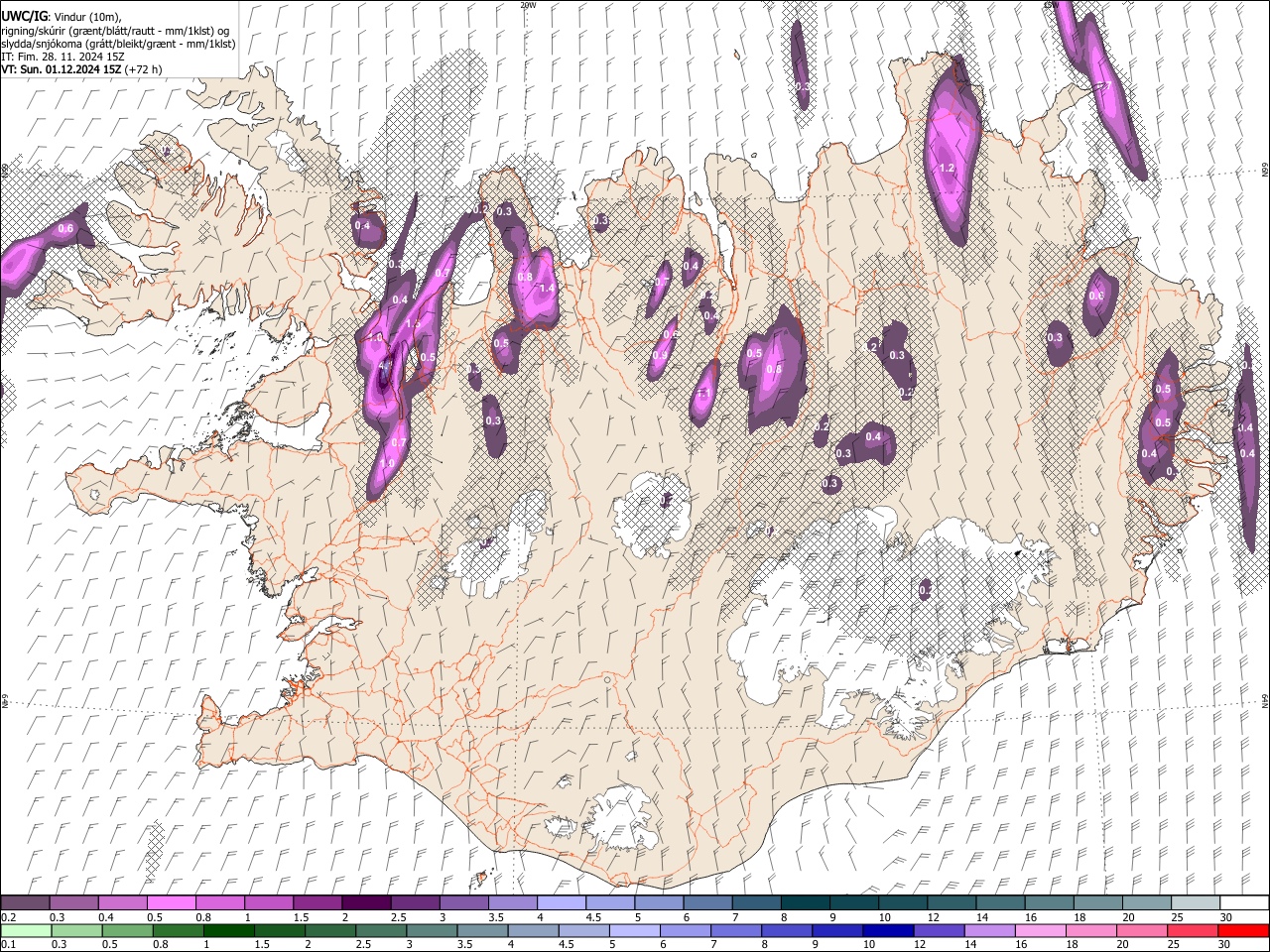Click the '64N' latitude label on the right edge

coord(1265,701)
